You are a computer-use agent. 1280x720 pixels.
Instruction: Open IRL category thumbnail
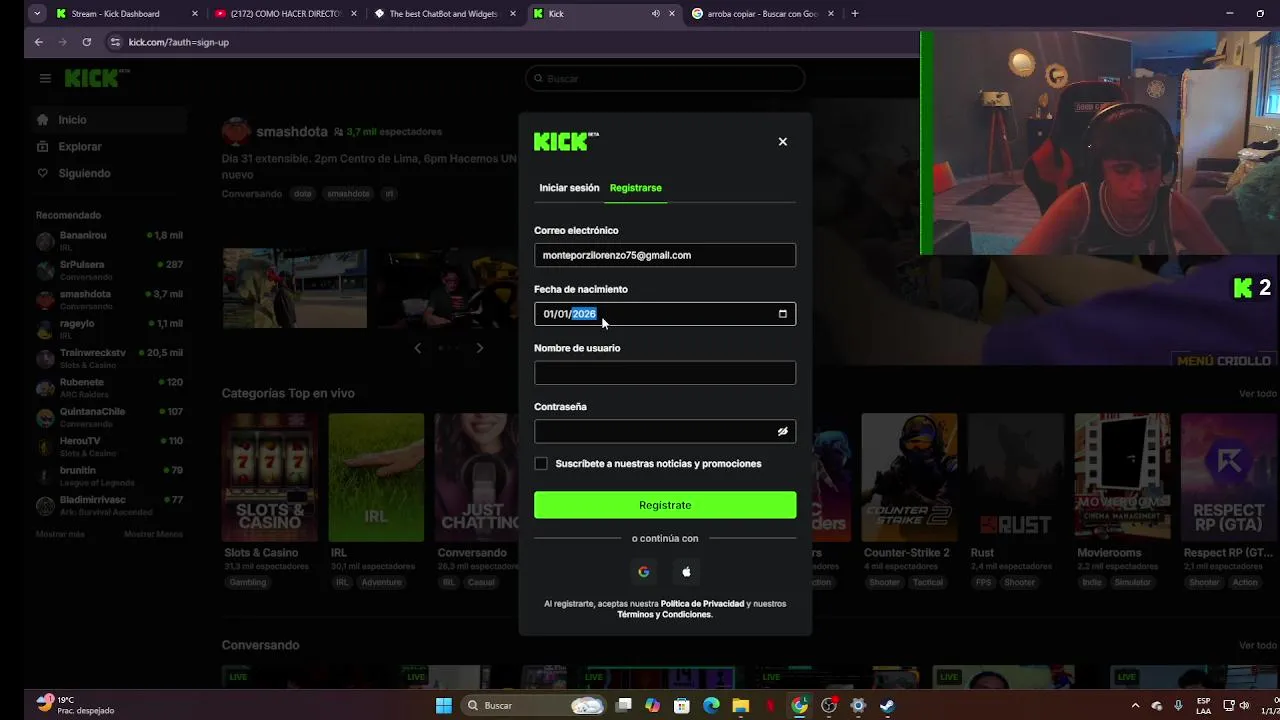[376, 477]
